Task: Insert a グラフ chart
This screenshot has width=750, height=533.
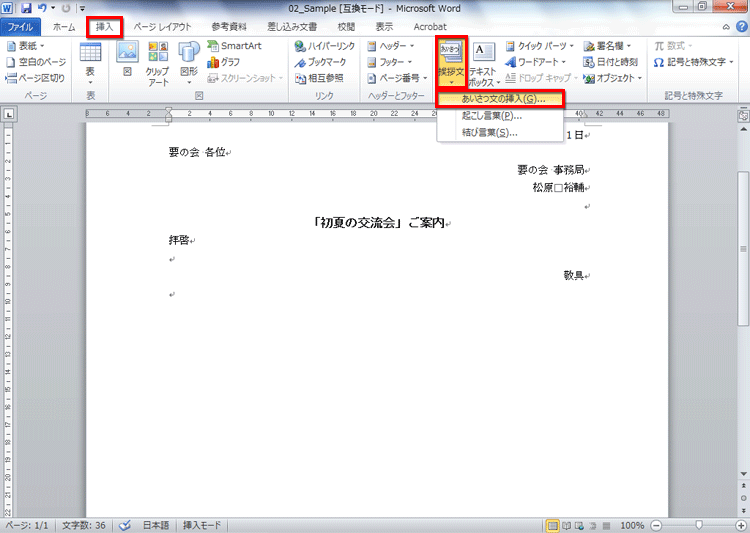Action: [223, 62]
